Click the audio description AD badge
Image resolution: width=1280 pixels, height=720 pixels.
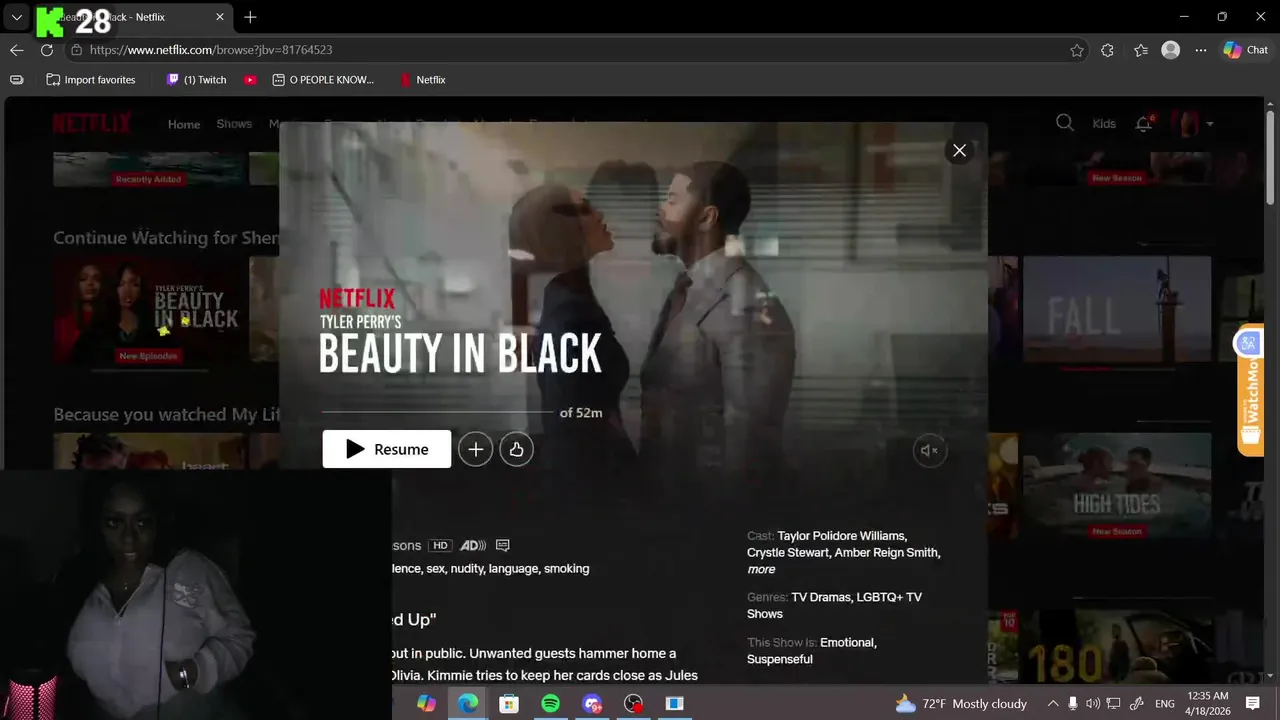tap(473, 545)
